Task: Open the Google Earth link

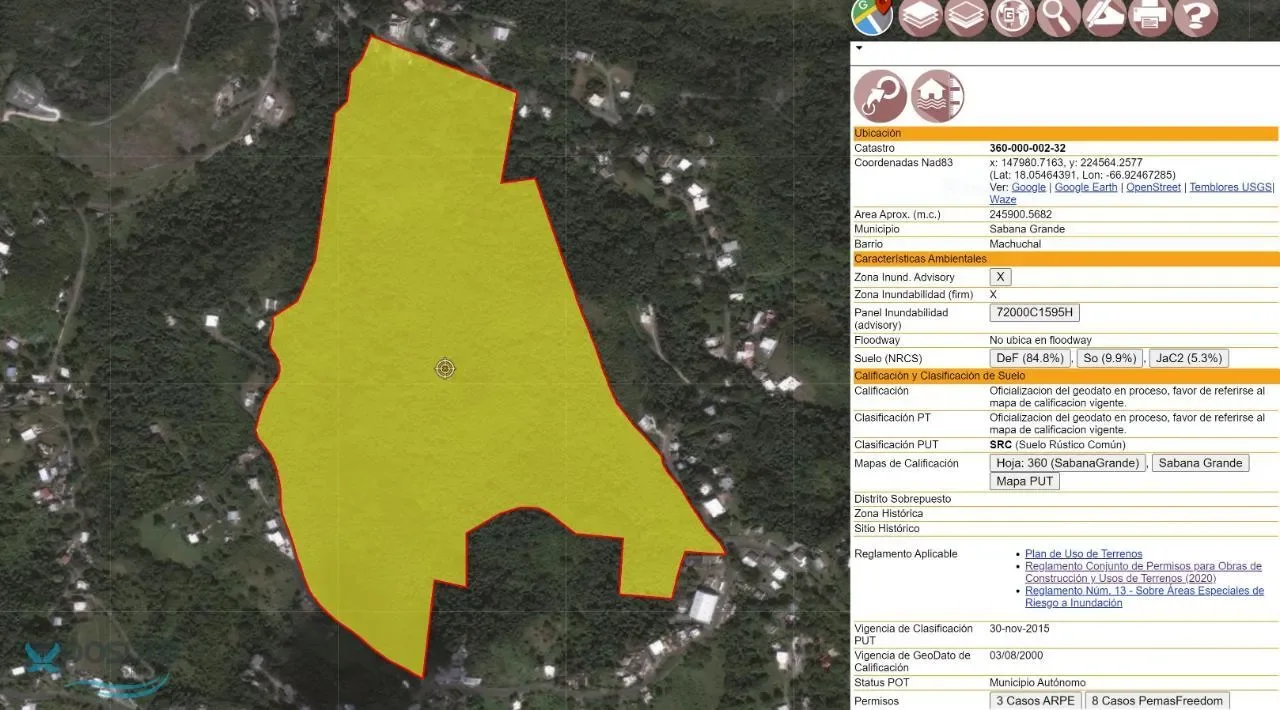Action: click(x=1086, y=187)
